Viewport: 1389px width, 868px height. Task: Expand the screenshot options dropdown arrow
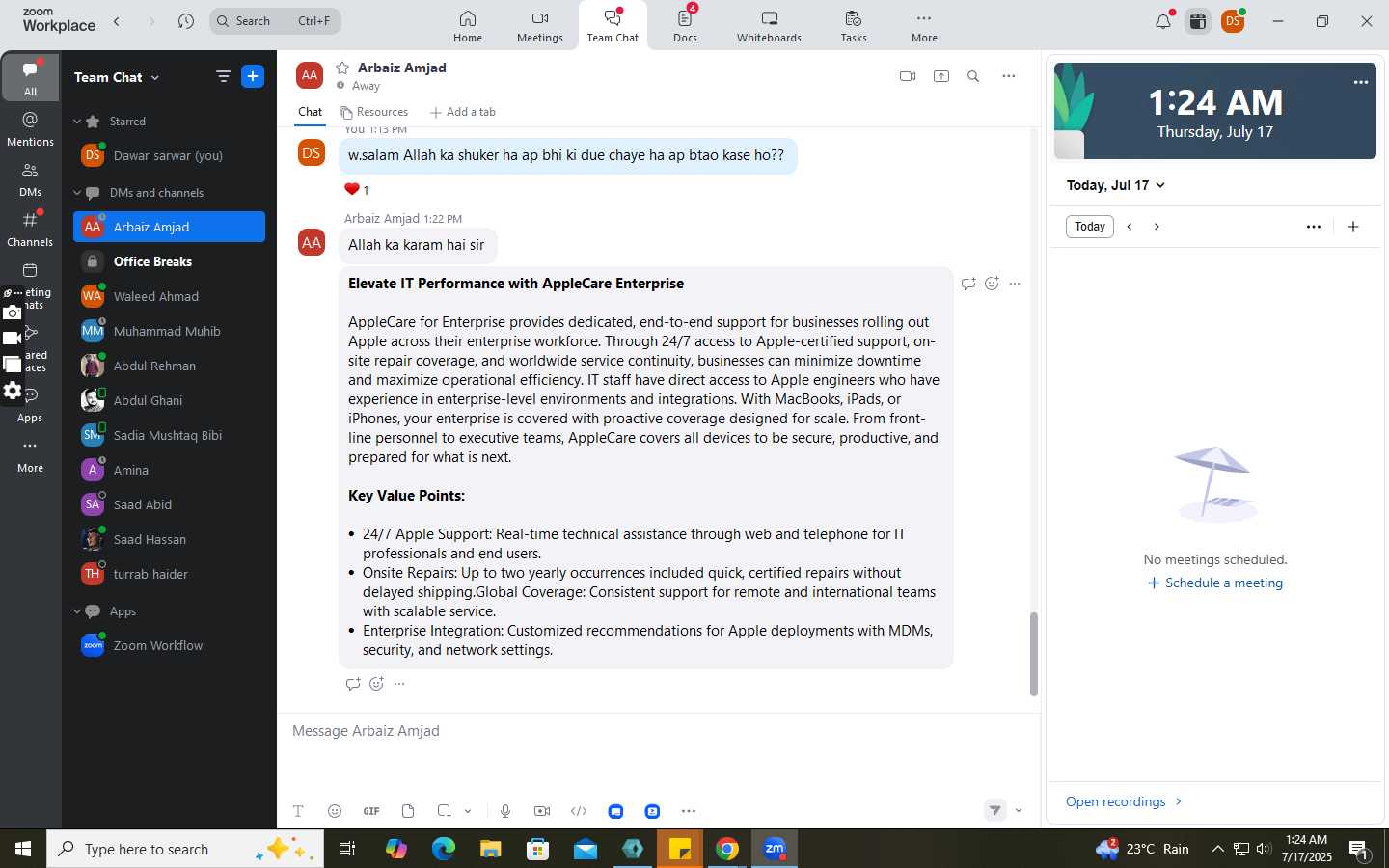(x=468, y=811)
